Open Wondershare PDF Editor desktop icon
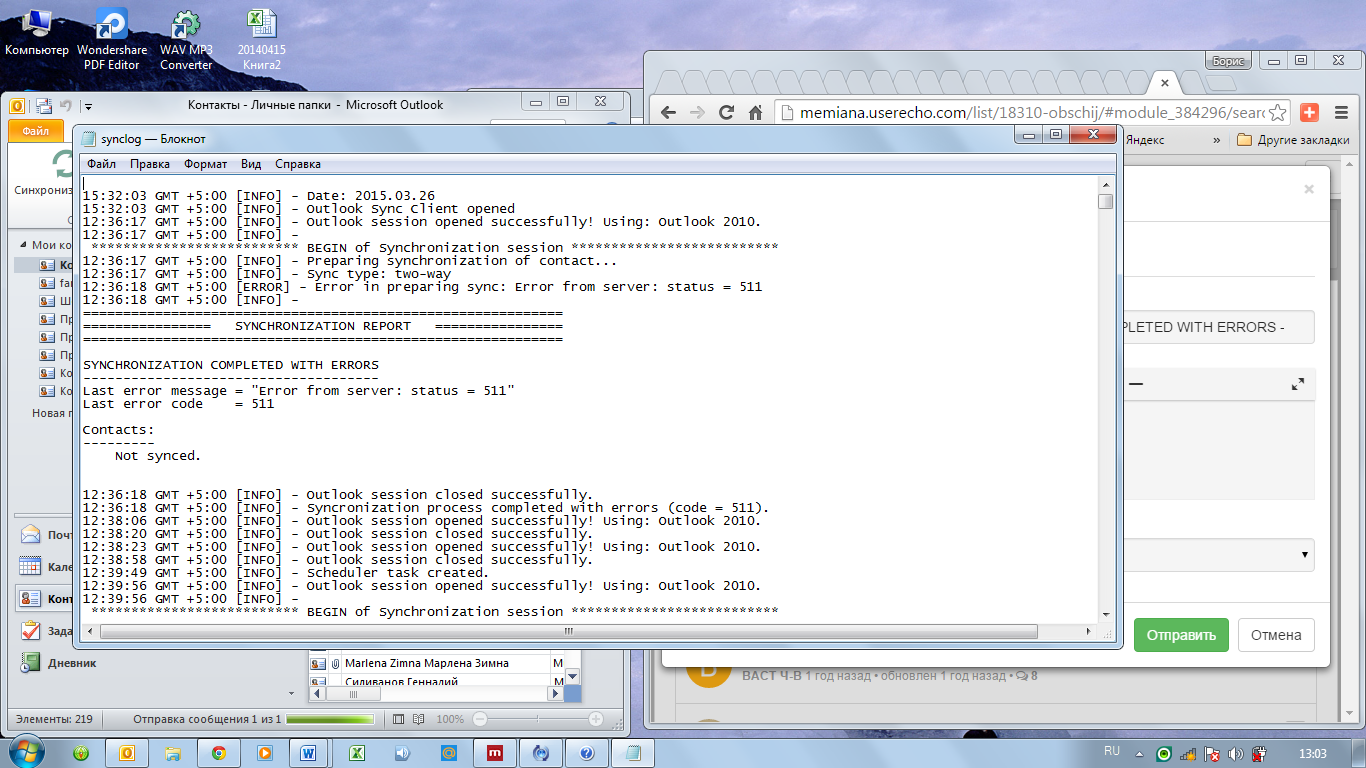 coord(111,40)
